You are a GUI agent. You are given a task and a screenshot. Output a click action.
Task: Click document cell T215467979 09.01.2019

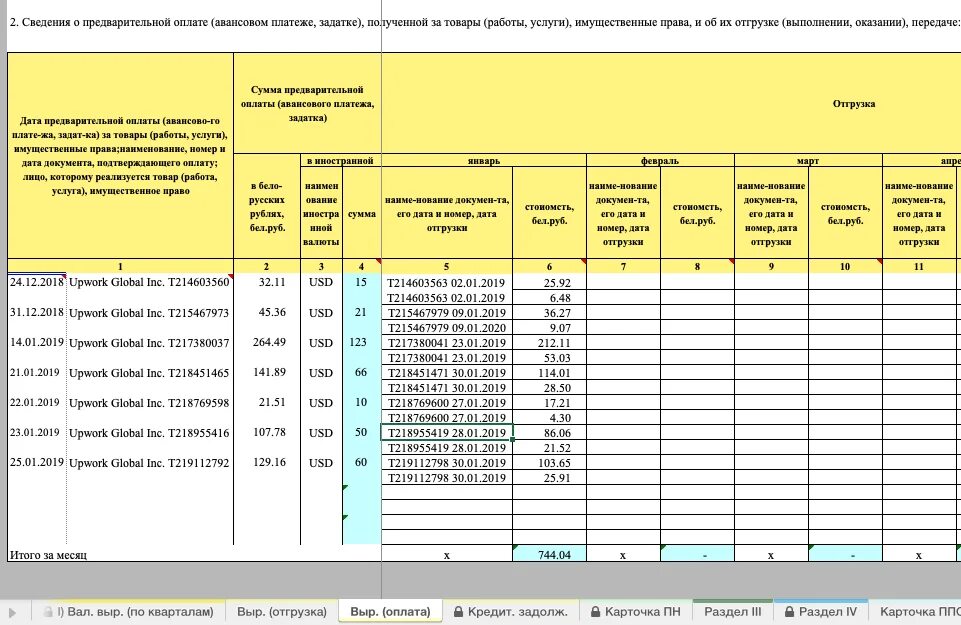point(446,312)
